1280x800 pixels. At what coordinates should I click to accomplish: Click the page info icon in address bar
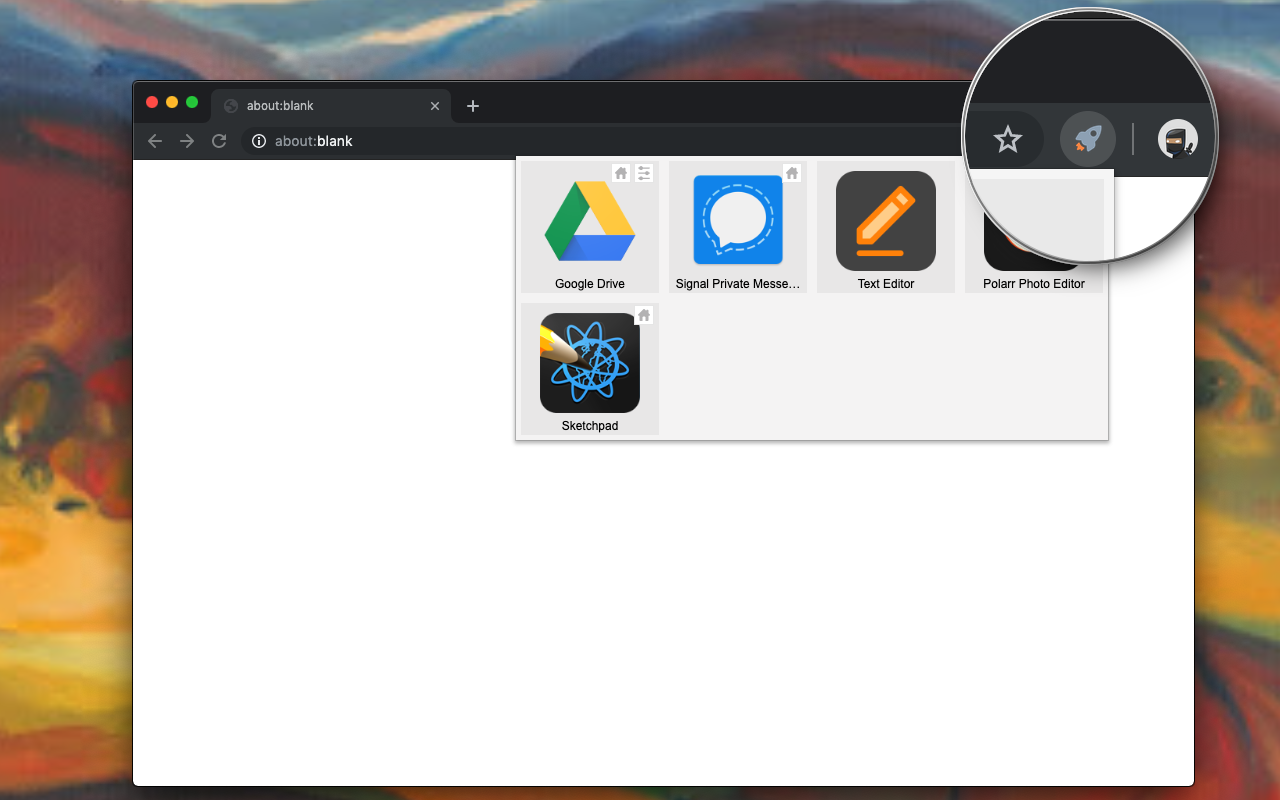tap(258, 141)
